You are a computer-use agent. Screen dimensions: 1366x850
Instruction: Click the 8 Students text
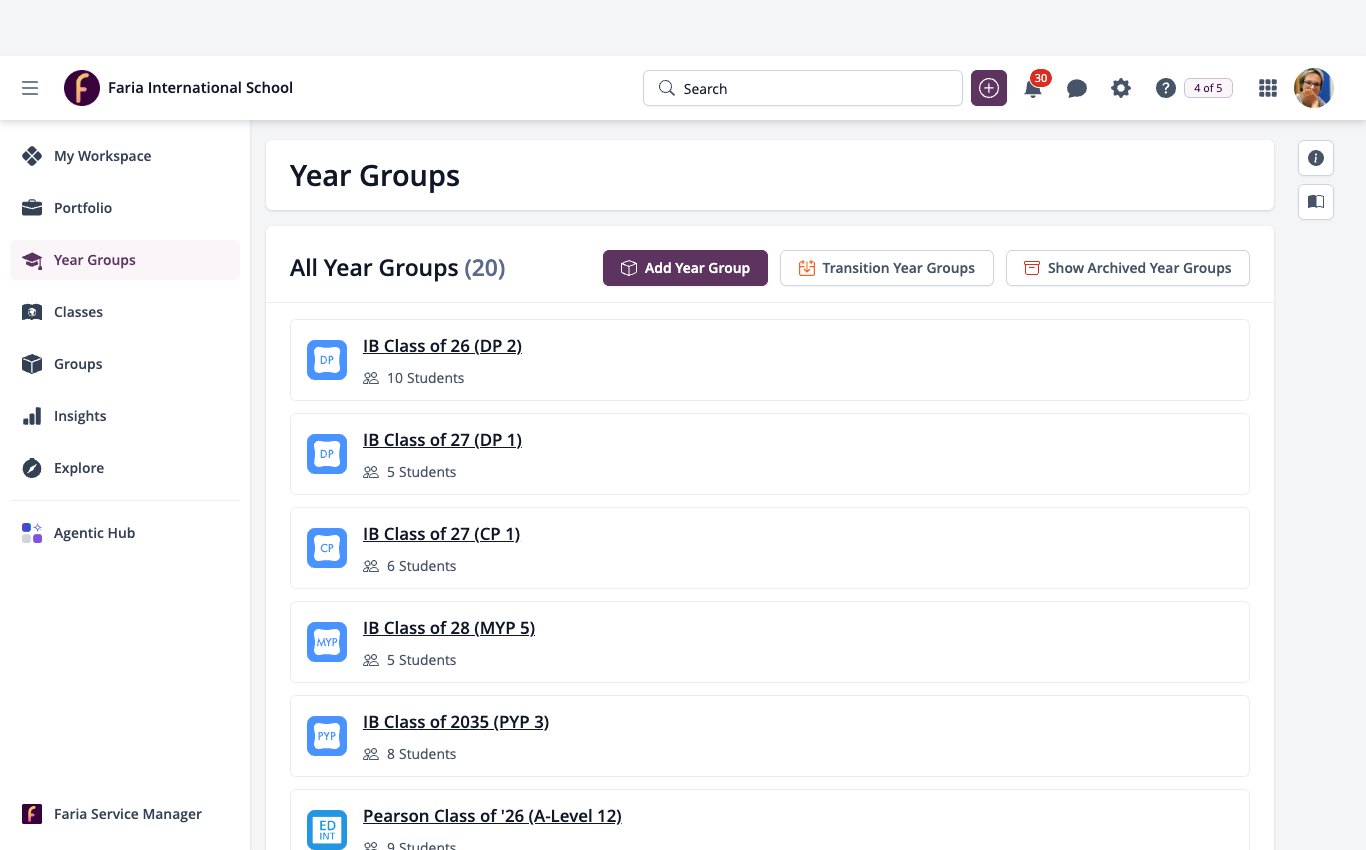(x=421, y=754)
